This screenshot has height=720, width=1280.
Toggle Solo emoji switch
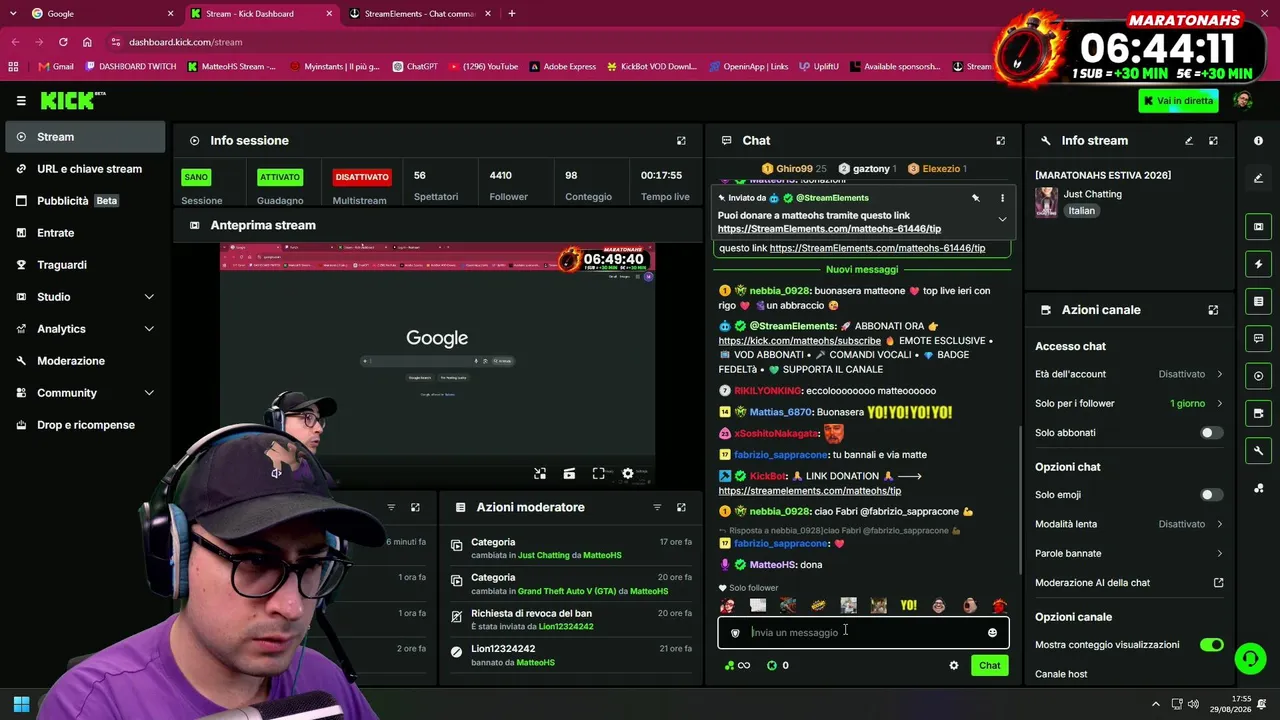1211,495
